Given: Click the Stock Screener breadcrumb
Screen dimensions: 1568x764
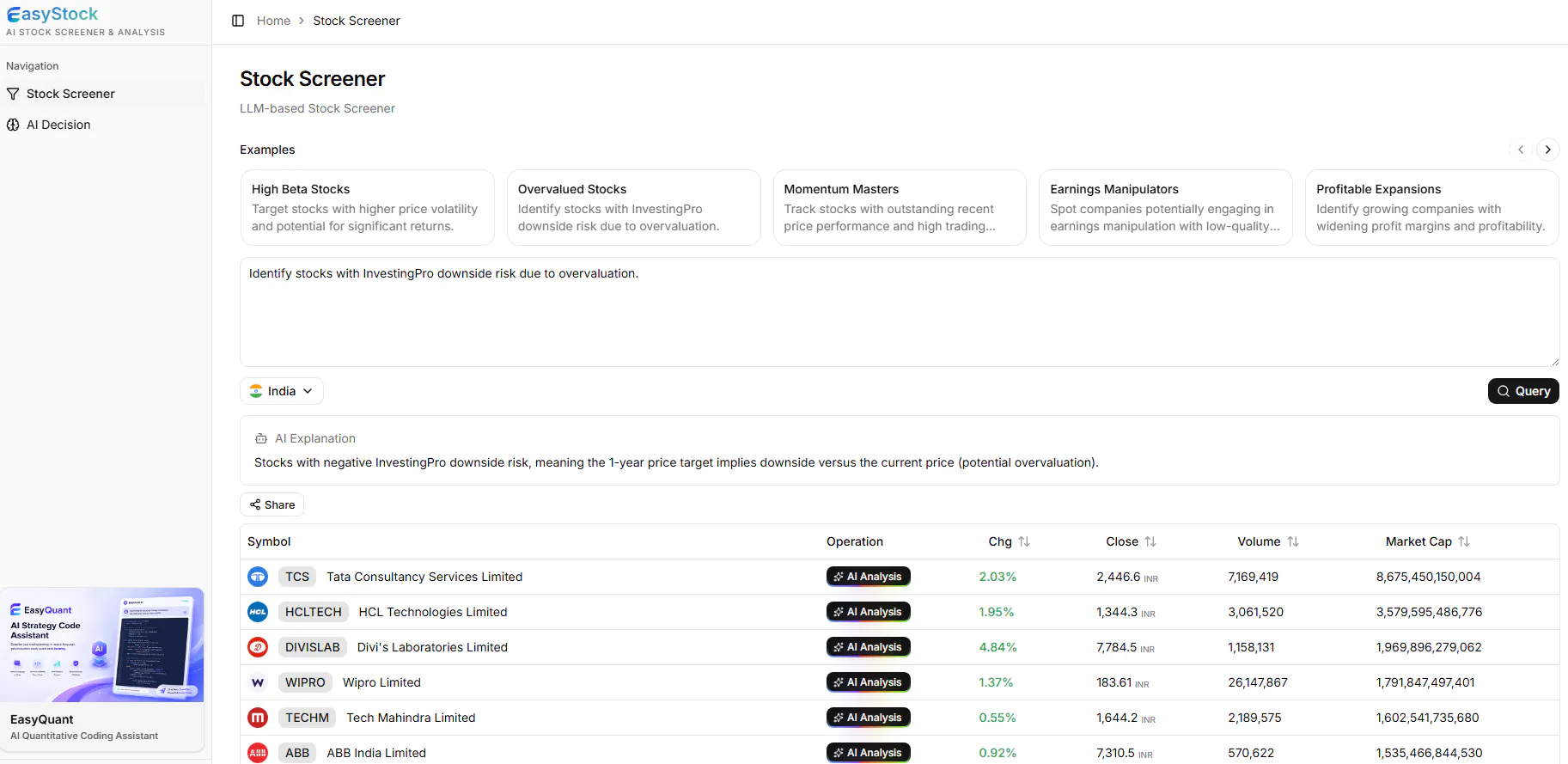Looking at the screenshot, I should pyautogui.click(x=357, y=21).
